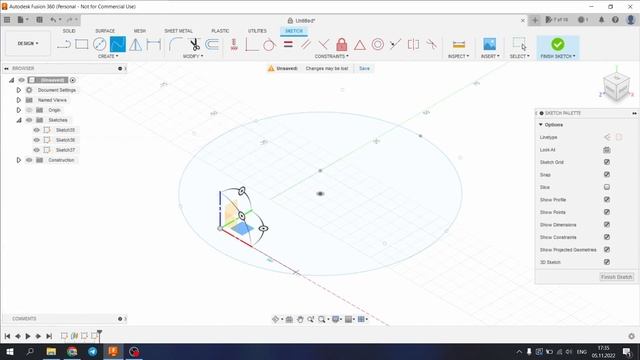Select the Trim scissors tool
Screen dimensions: 640x360
point(194,44)
